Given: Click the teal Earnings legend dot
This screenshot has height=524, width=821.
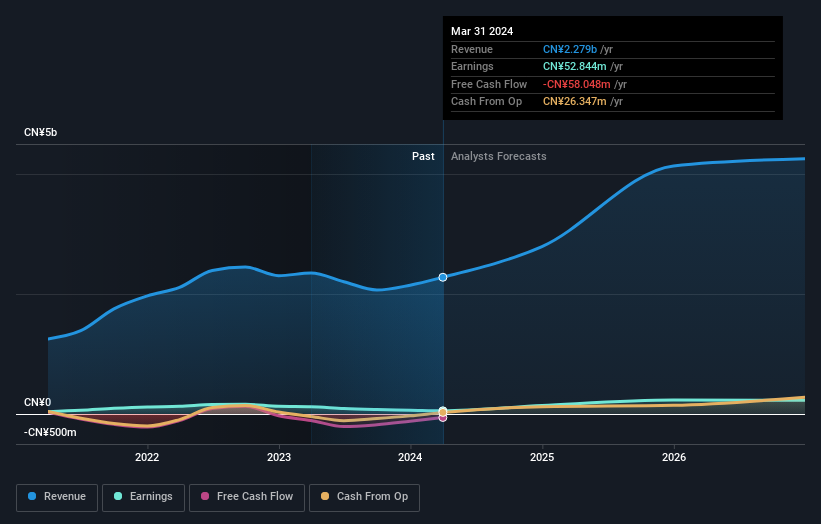Looking at the screenshot, I should [118, 496].
